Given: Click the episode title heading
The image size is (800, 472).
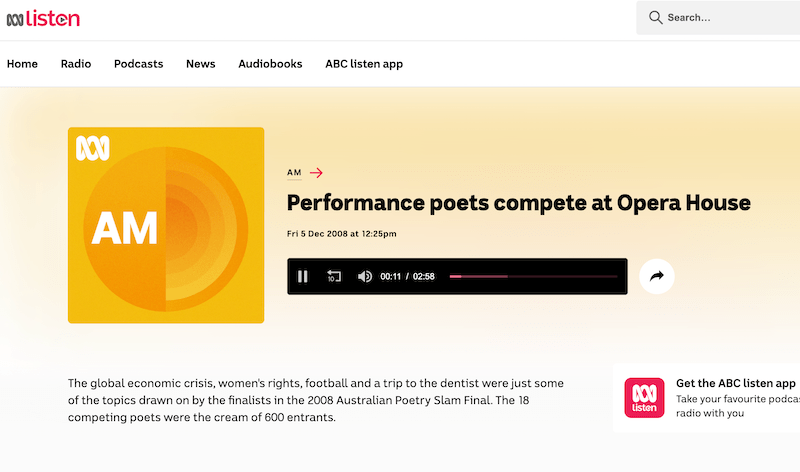Looking at the screenshot, I should (x=518, y=203).
